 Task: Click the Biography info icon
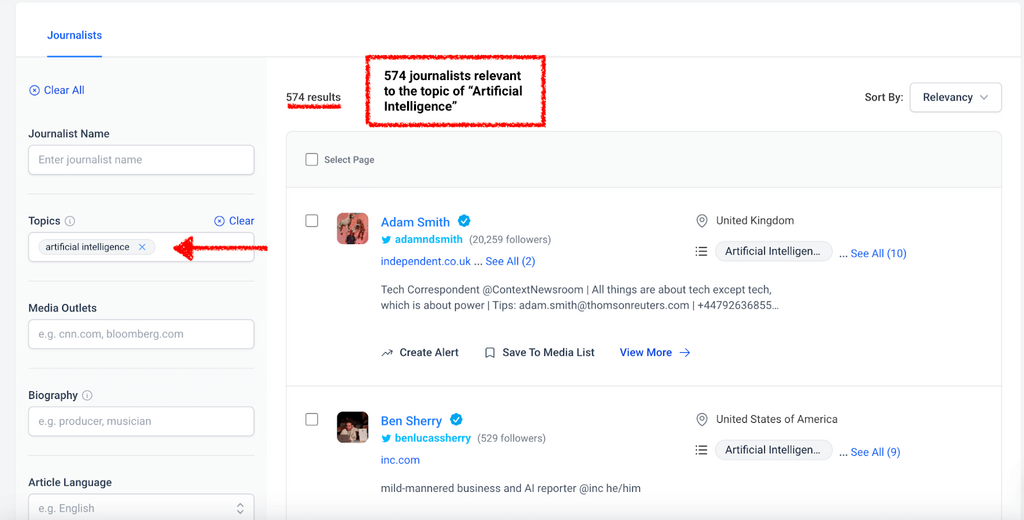point(87,395)
